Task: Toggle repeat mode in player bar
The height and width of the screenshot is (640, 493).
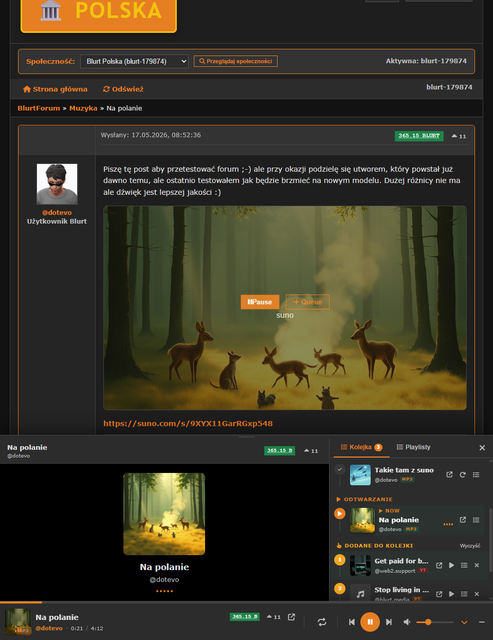Action: [x=322, y=622]
